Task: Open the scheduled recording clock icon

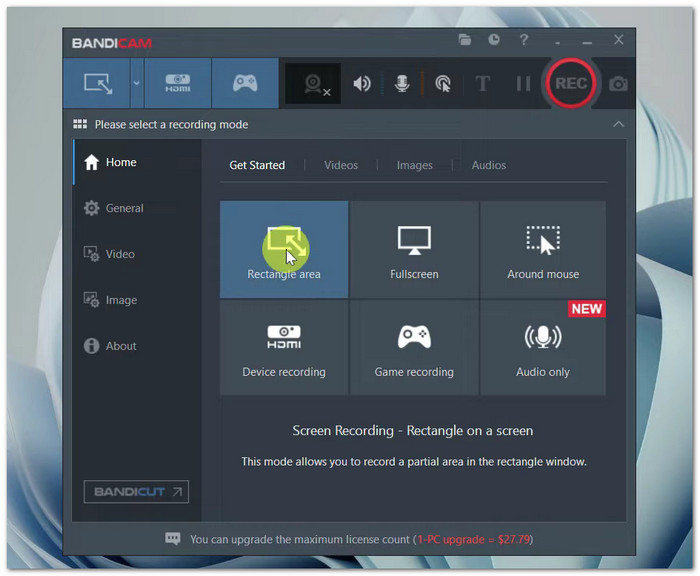Action: coord(494,40)
